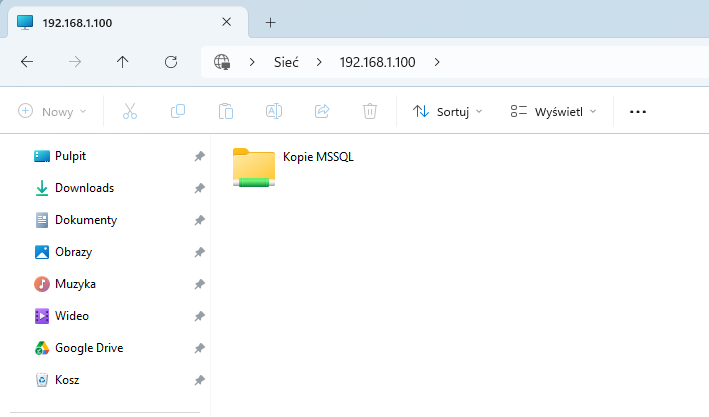709x417 pixels.
Task: Toggle the pin next to Google Drive
Action: pos(199,349)
